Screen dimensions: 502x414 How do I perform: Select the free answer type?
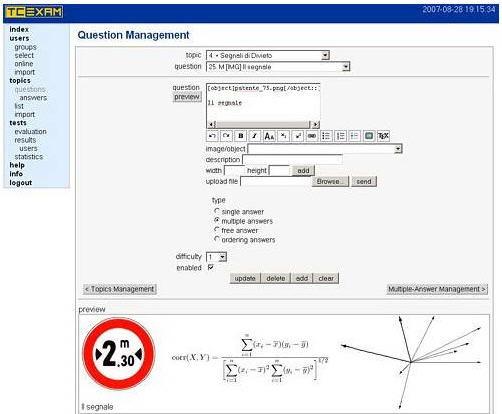(217, 230)
